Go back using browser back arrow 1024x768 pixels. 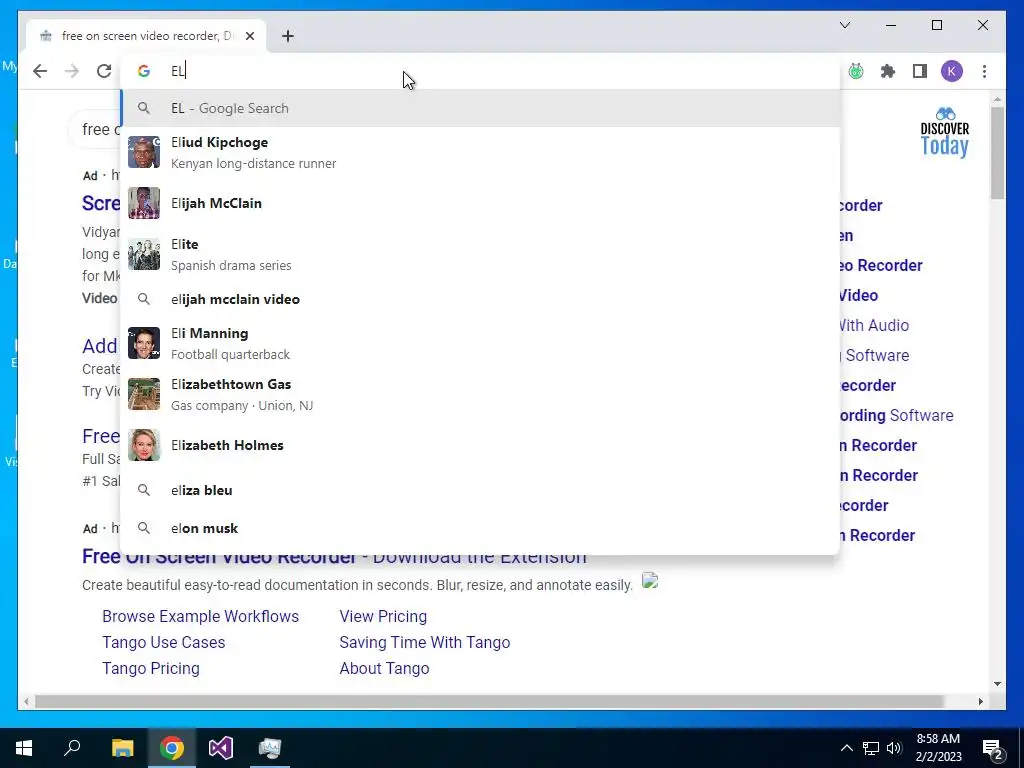[40, 71]
